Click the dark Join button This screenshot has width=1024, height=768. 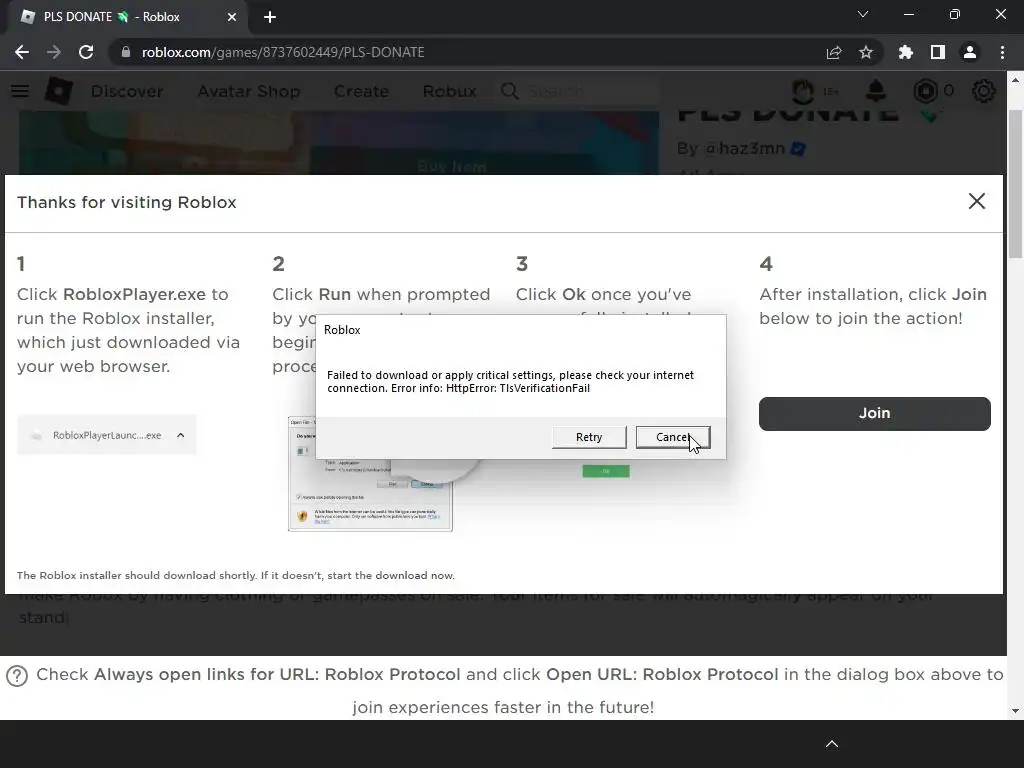(874, 413)
